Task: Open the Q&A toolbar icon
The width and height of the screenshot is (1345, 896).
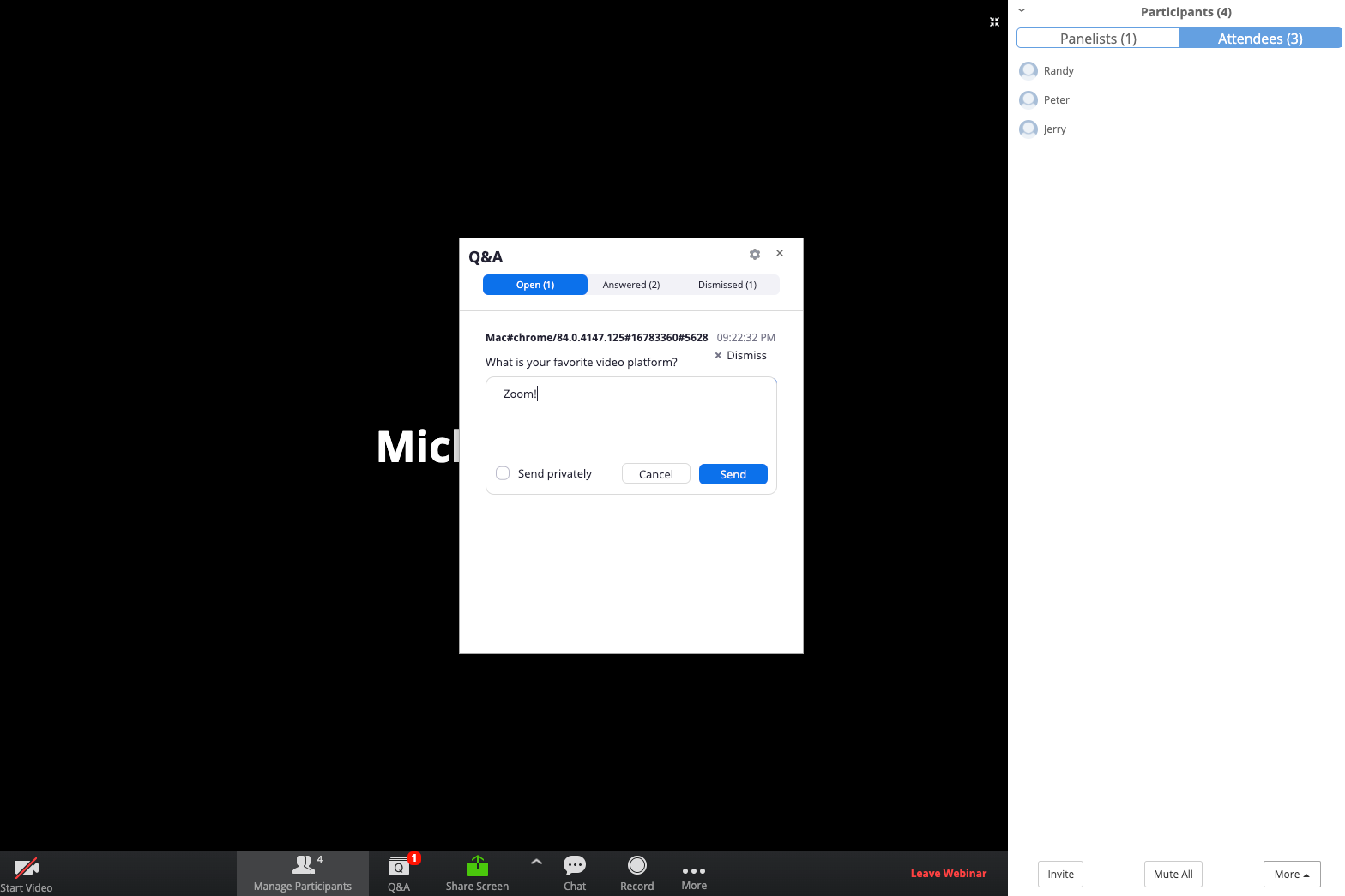Action: coord(399,867)
